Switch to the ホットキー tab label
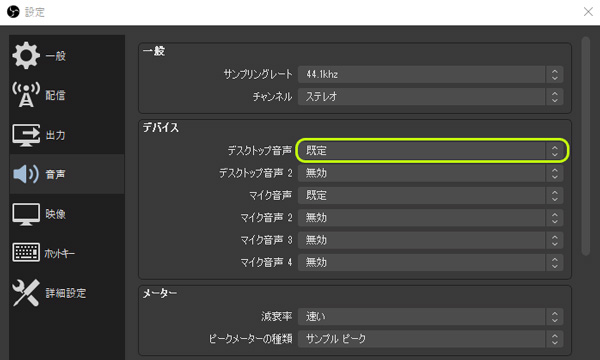The image size is (600, 360). [59, 253]
